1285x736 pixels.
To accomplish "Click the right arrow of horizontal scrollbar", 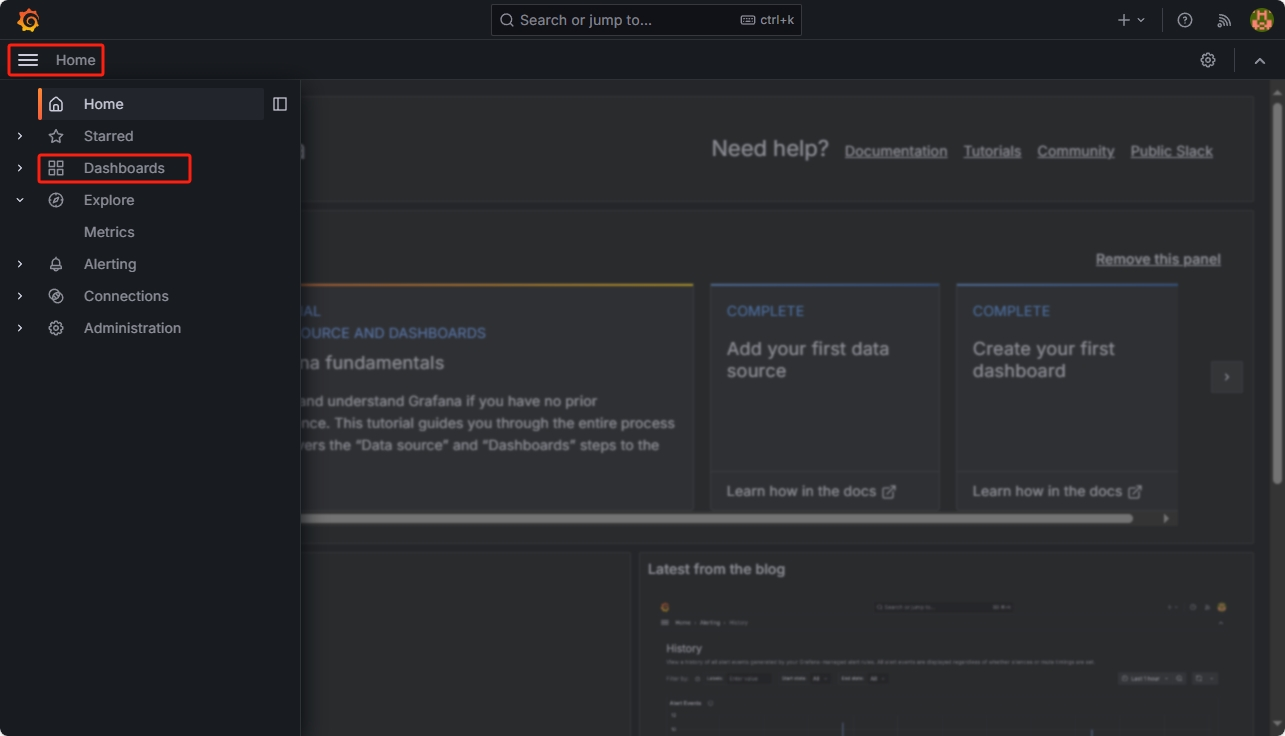I will point(1166,518).
